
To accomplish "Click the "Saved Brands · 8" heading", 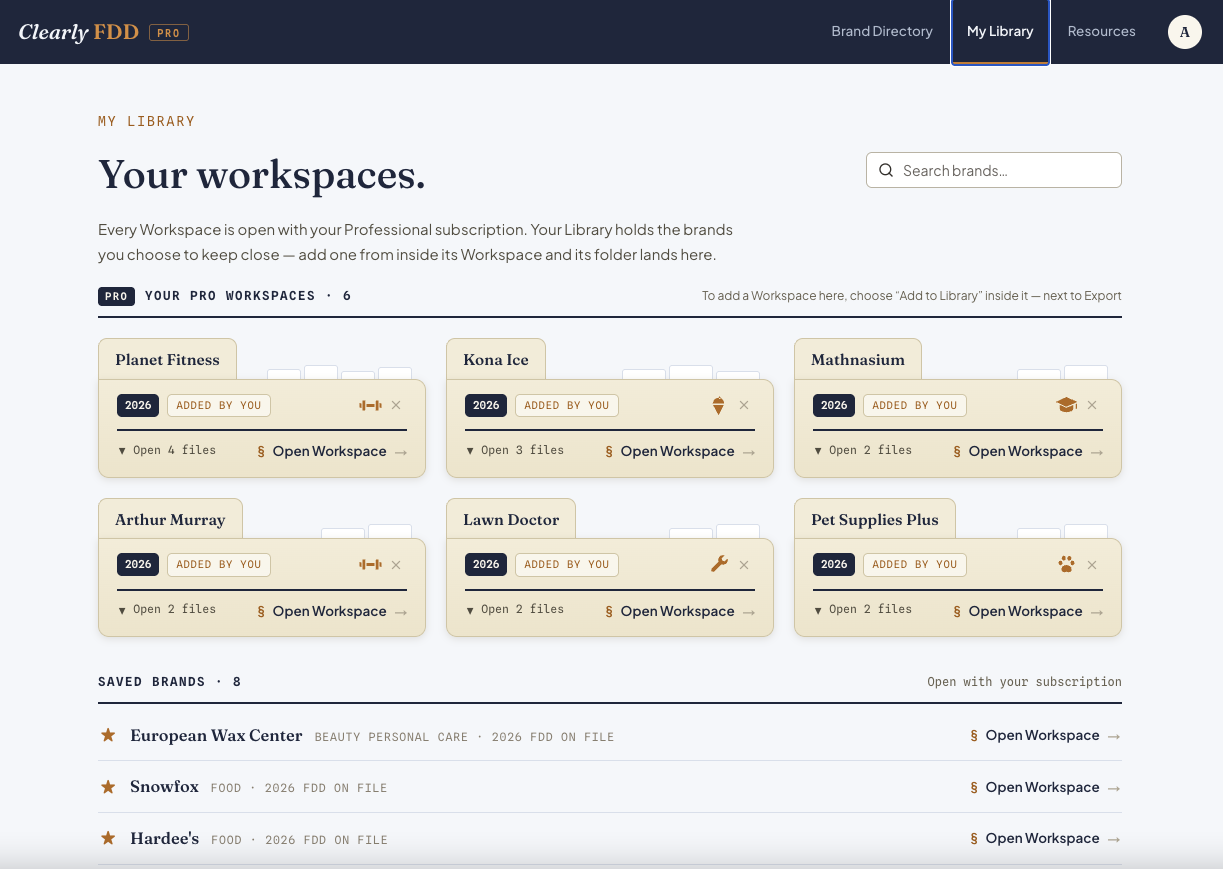I will 169,682.
